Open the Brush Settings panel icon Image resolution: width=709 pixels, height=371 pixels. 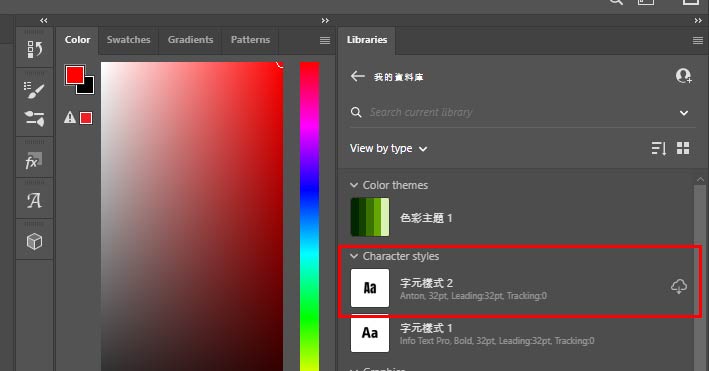coord(34,90)
